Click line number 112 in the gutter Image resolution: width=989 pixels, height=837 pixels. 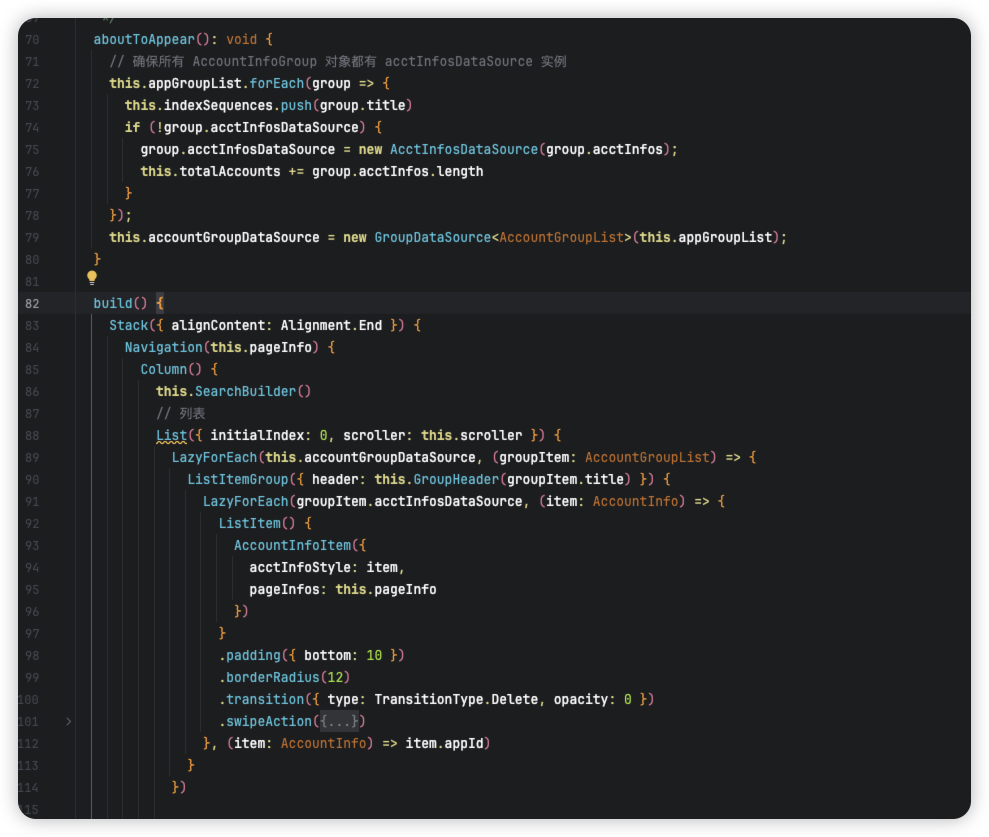click(x=29, y=743)
